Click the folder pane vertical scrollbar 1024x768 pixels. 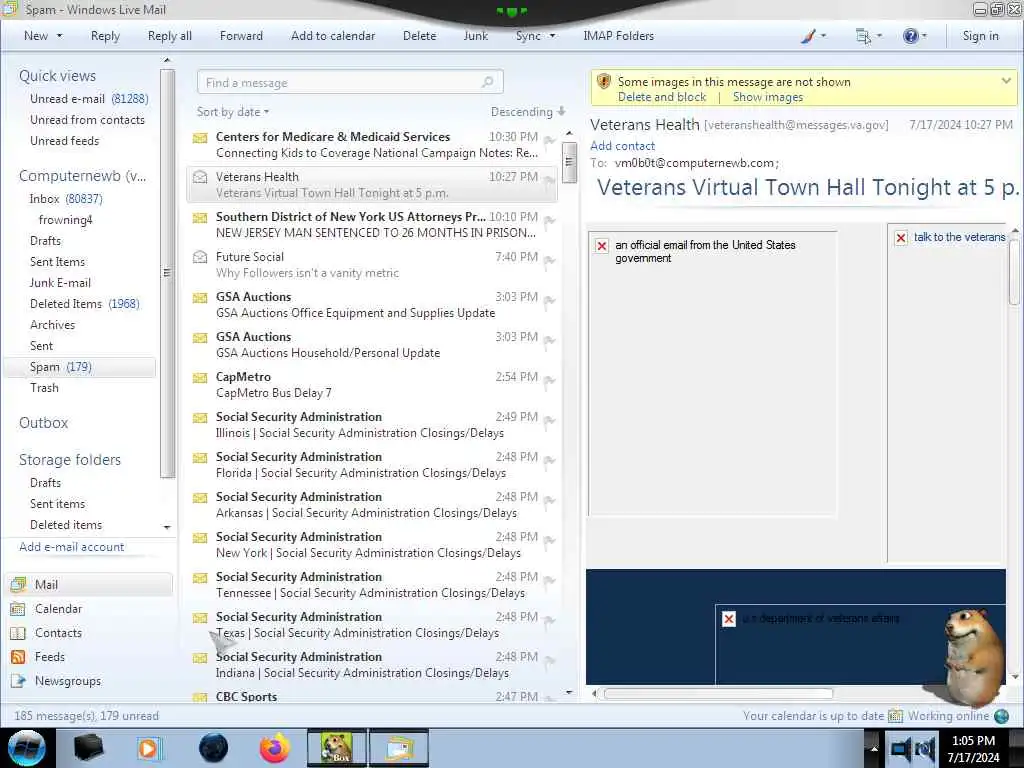(x=167, y=273)
